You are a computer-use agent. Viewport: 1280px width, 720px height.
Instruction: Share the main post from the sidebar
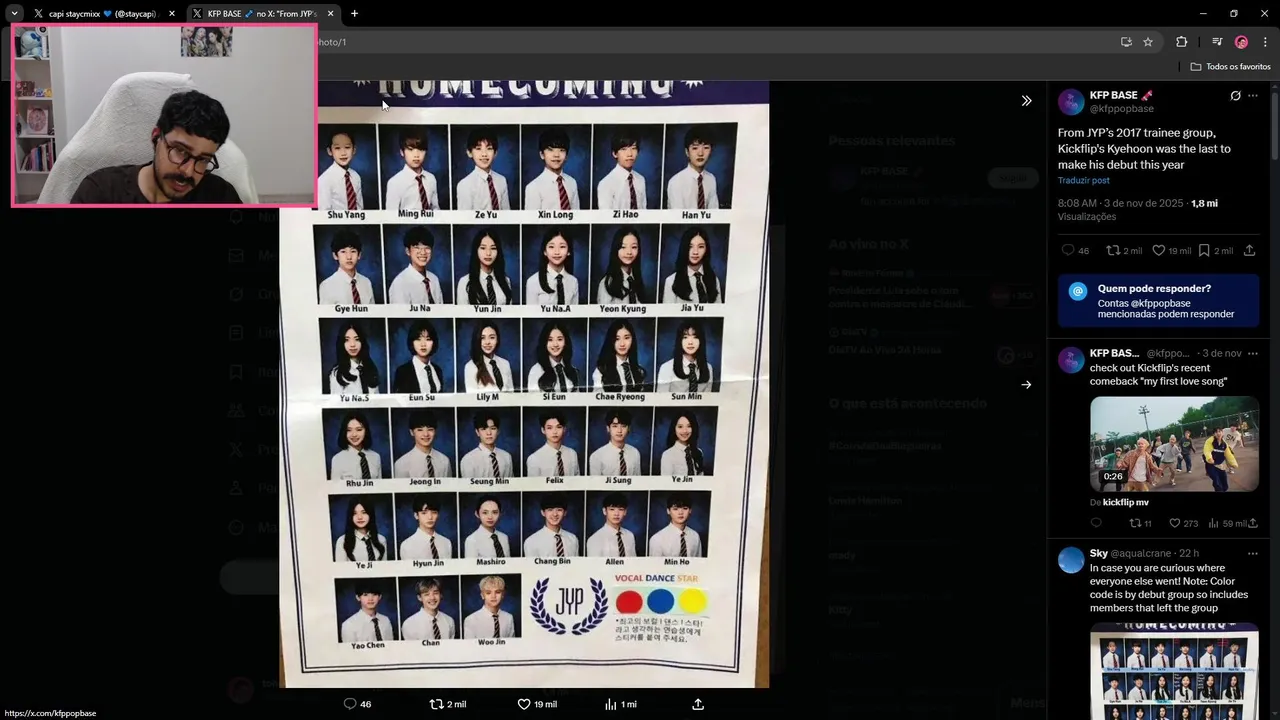point(1250,251)
